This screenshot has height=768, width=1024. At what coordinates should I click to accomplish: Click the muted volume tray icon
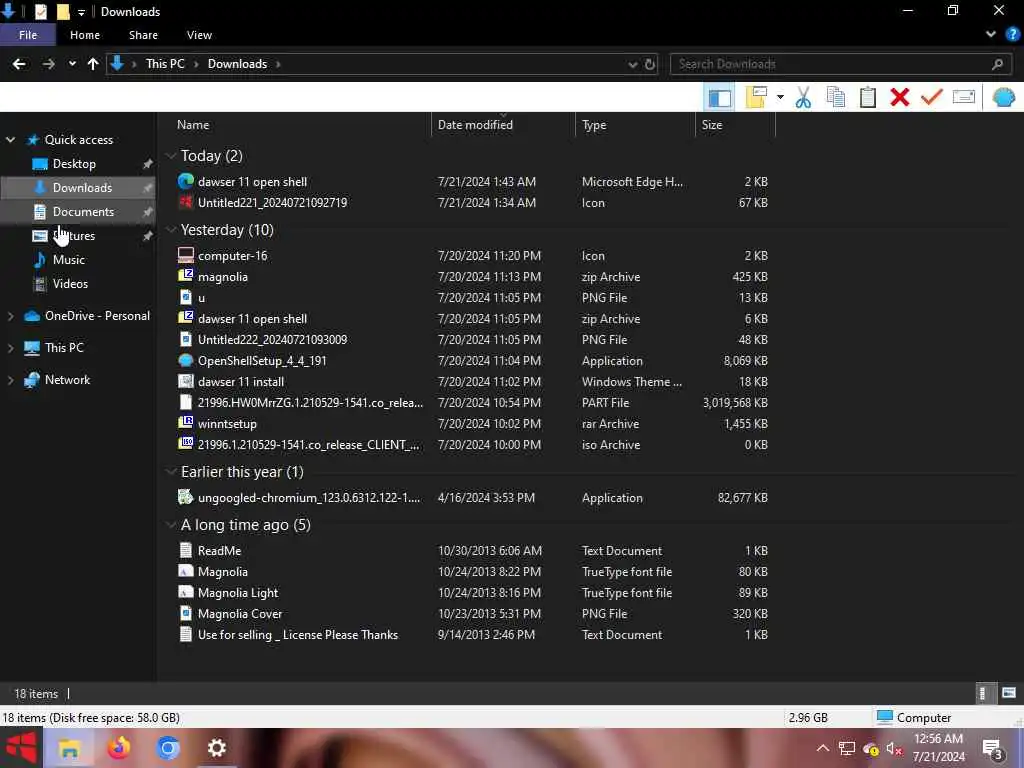click(893, 748)
